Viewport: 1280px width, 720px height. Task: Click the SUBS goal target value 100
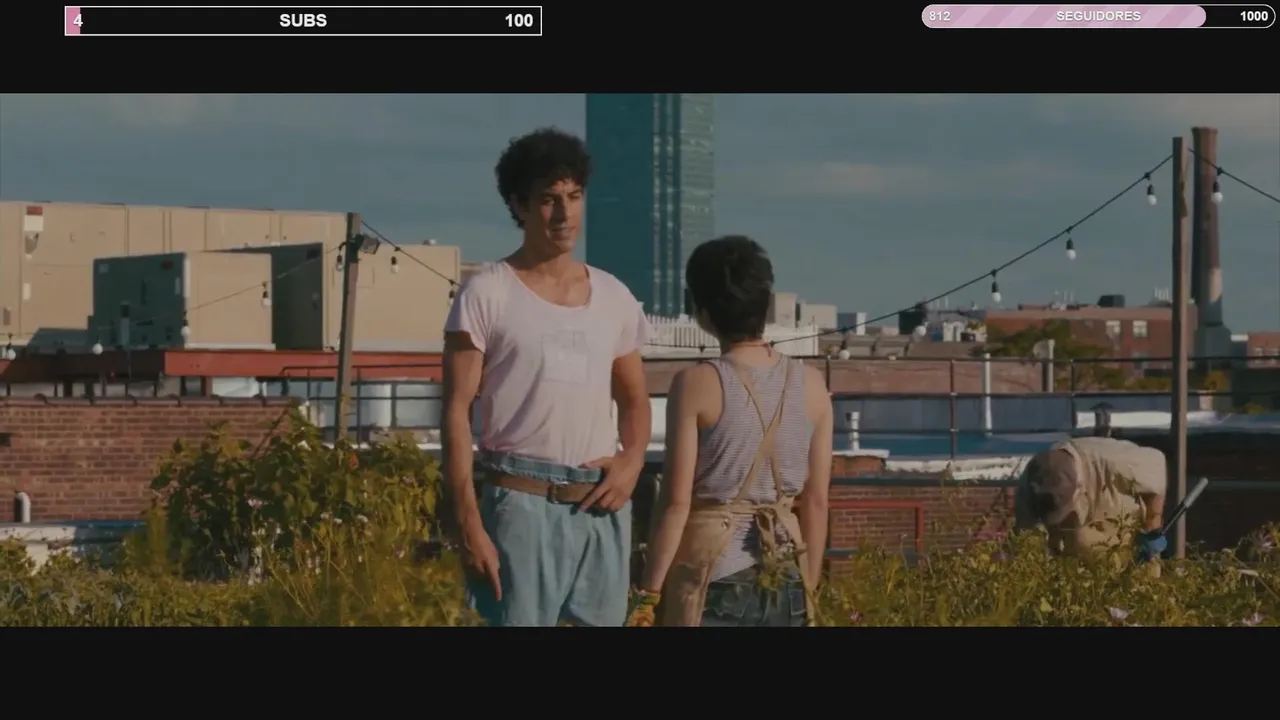[518, 21]
